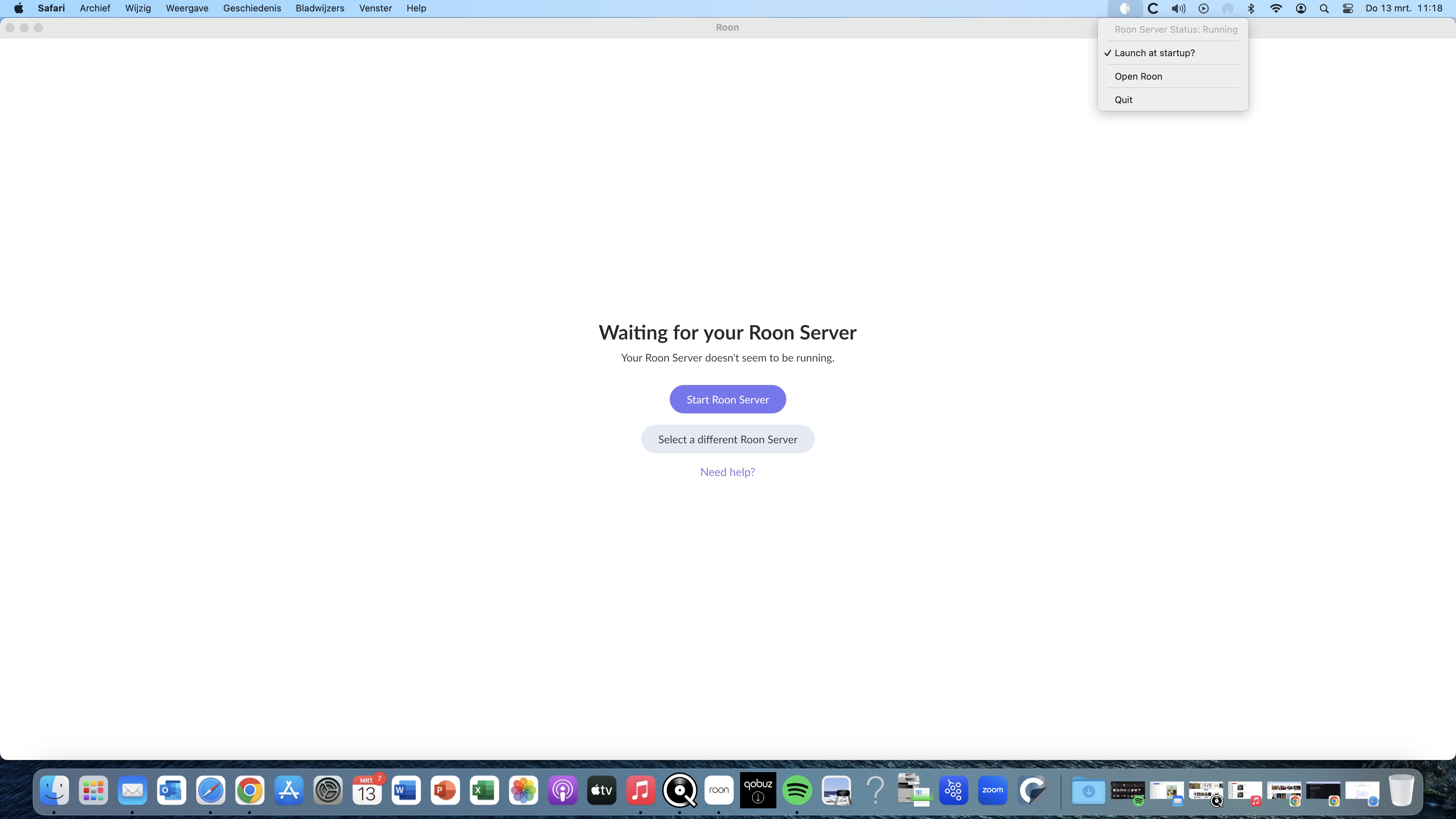Image resolution: width=1456 pixels, height=819 pixels.
Task: Open the Wijzig menu
Action: click(138, 9)
